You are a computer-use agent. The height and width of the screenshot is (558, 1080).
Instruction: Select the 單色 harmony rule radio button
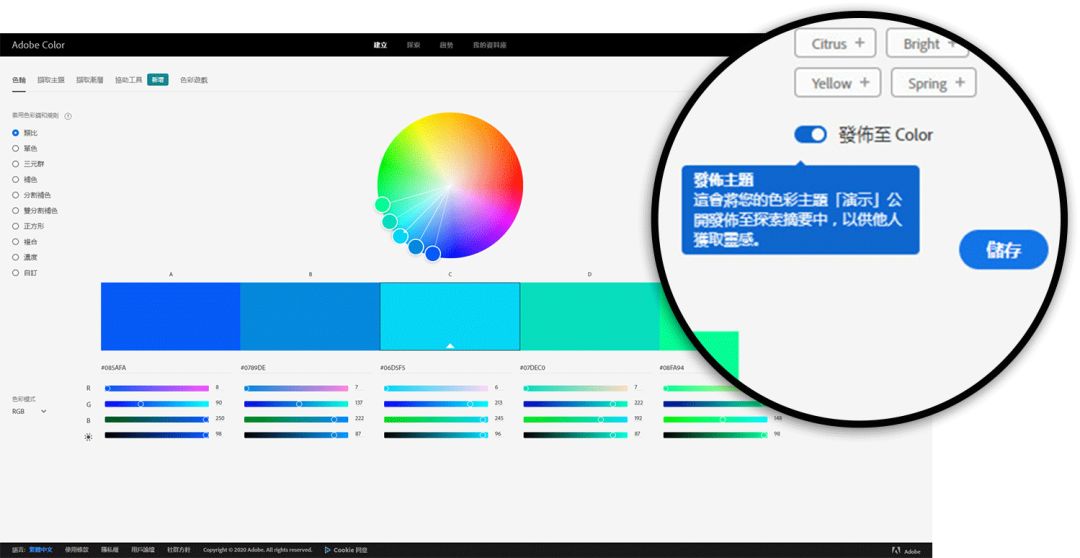click(16, 148)
